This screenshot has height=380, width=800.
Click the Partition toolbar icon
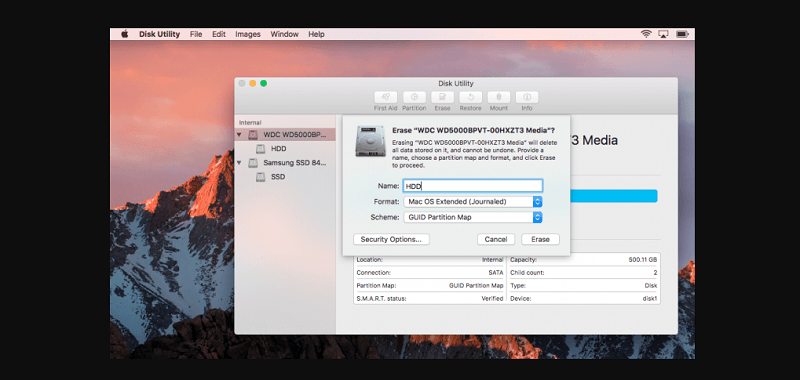414,97
